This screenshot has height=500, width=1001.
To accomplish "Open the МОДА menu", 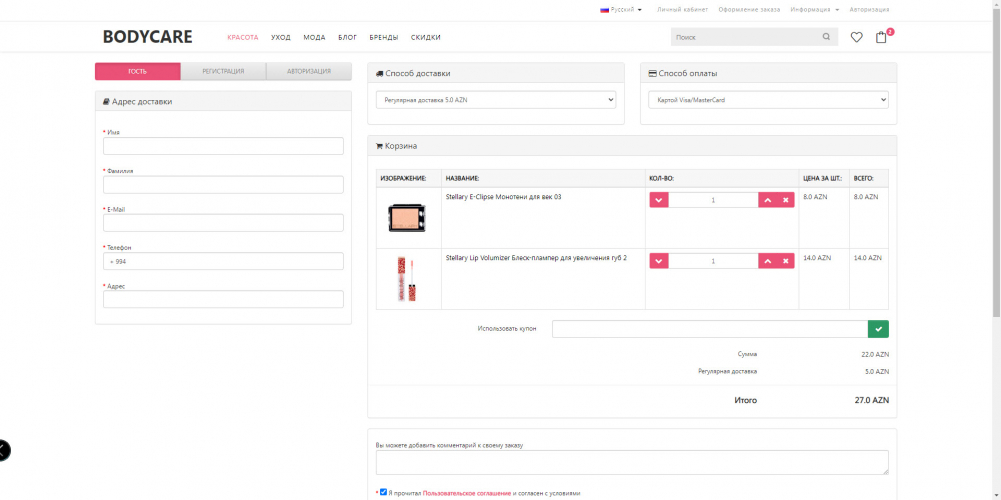I will pyautogui.click(x=314, y=38).
